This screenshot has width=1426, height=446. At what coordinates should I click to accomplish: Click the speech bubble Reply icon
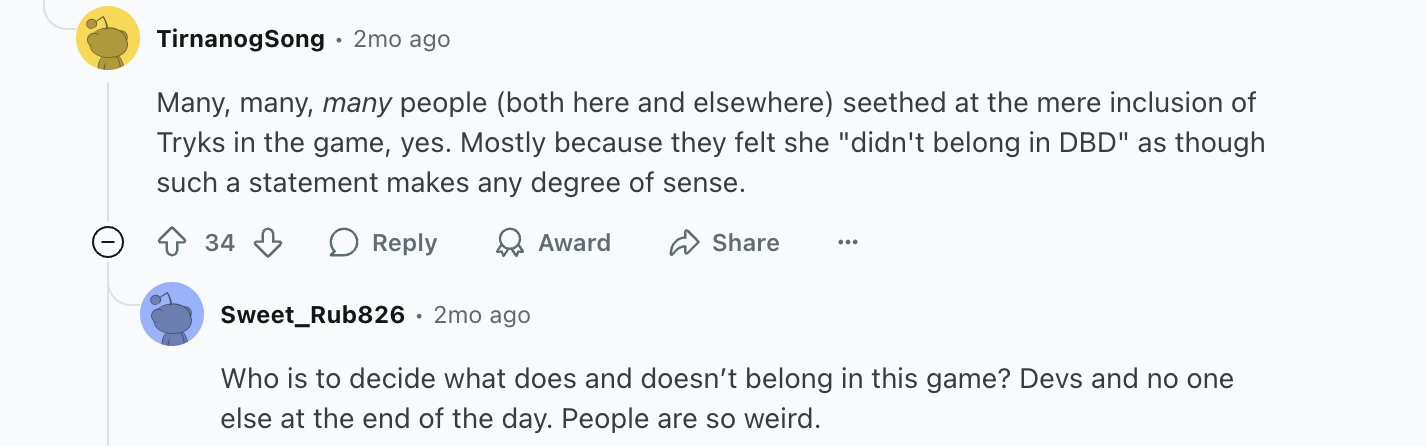345,243
